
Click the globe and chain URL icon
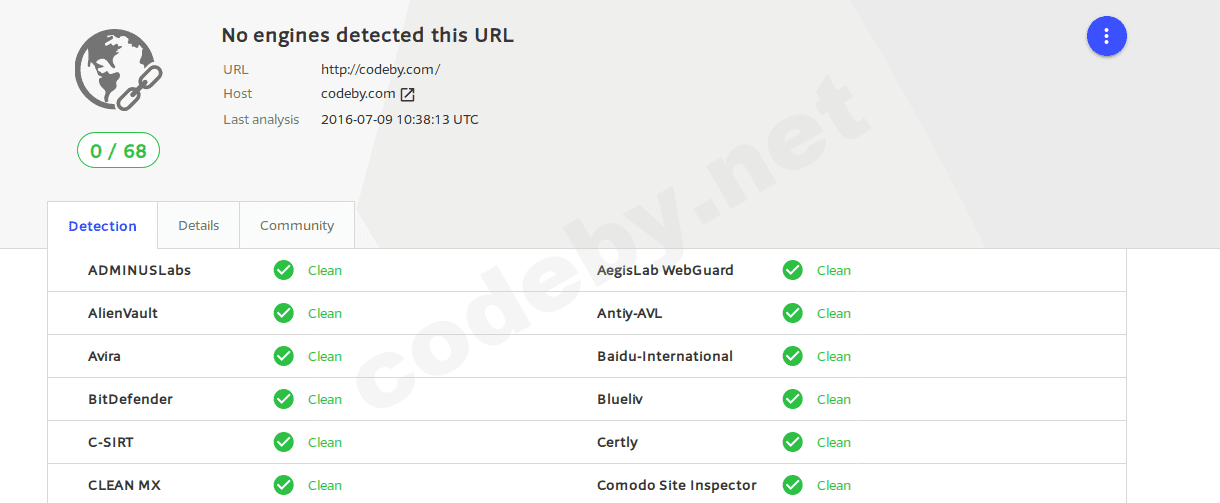point(119,69)
